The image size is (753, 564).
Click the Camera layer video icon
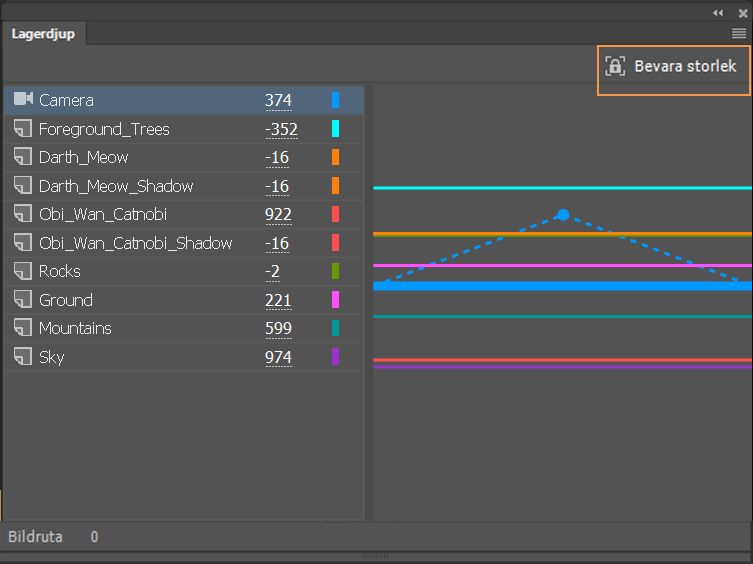point(23,98)
